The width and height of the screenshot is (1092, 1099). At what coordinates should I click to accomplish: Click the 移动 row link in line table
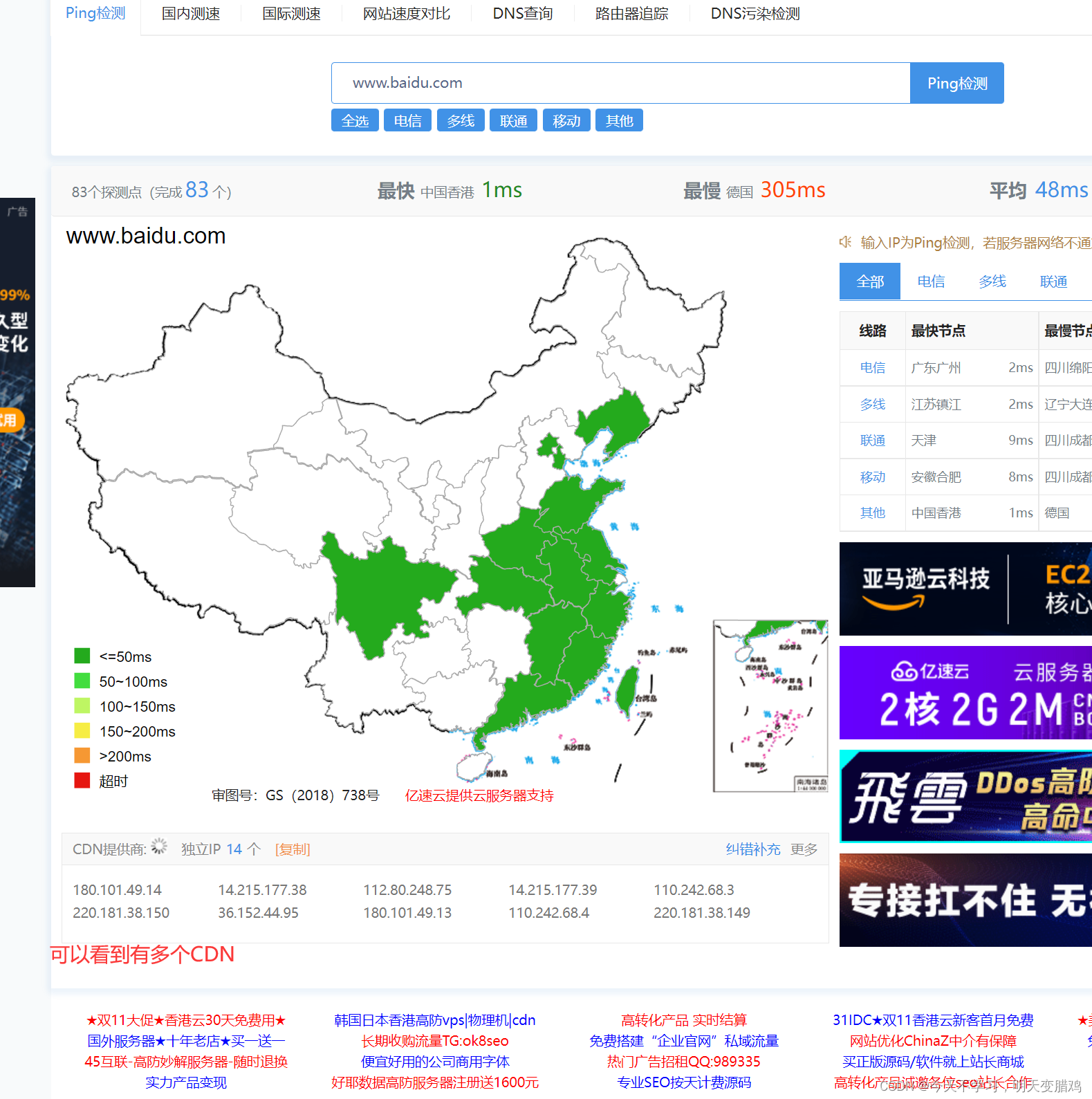pyautogui.click(x=873, y=477)
